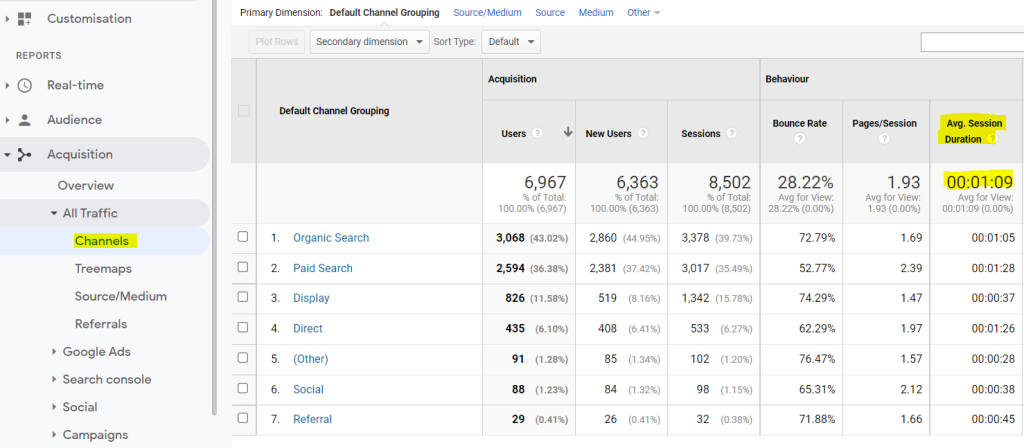Click the sort arrow in Users column
This screenshot has height=448, width=1024.
click(568, 133)
